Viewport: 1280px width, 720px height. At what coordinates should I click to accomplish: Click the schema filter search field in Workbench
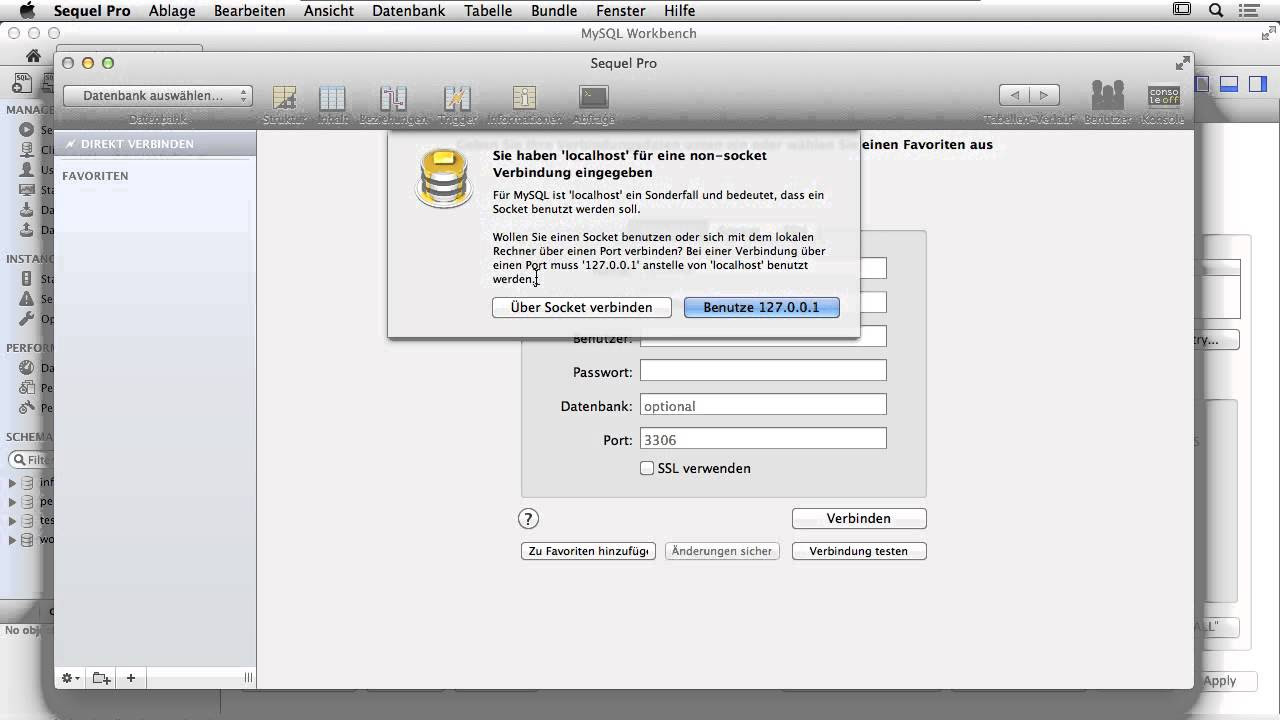(x=30, y=460)
